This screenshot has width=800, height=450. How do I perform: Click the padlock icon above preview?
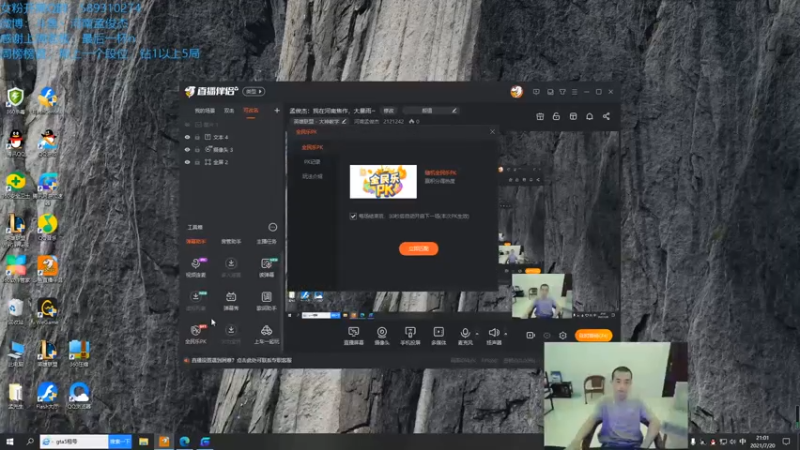(x=556, y=116)
